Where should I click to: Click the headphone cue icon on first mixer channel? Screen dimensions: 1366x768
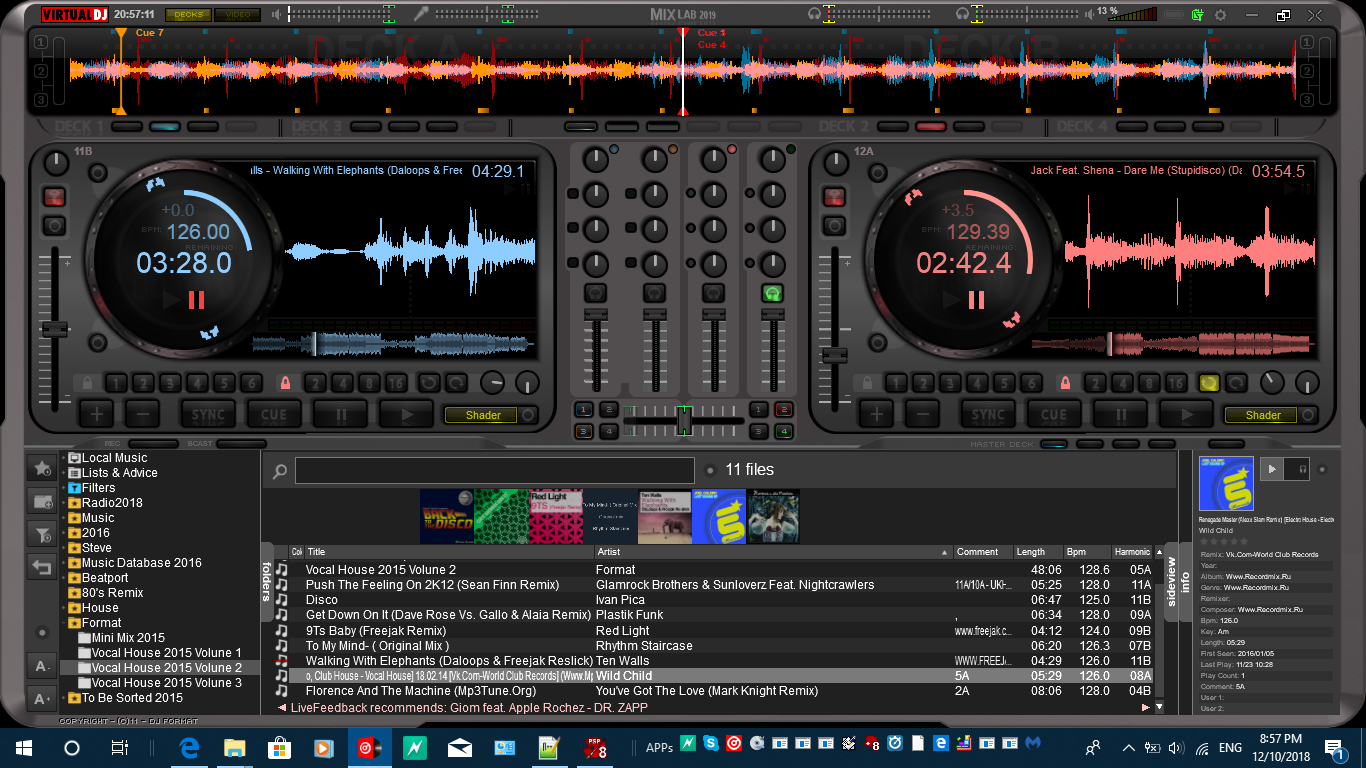coord(596,293)
